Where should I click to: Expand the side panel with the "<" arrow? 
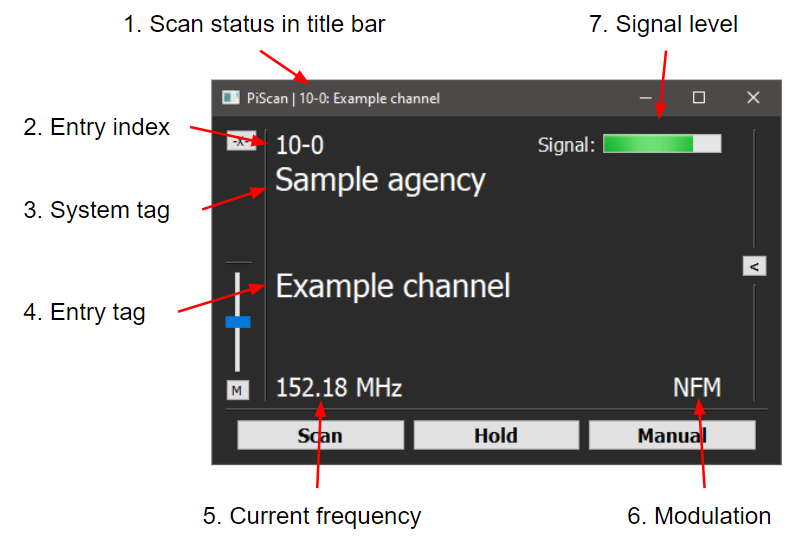coord(754,266)
